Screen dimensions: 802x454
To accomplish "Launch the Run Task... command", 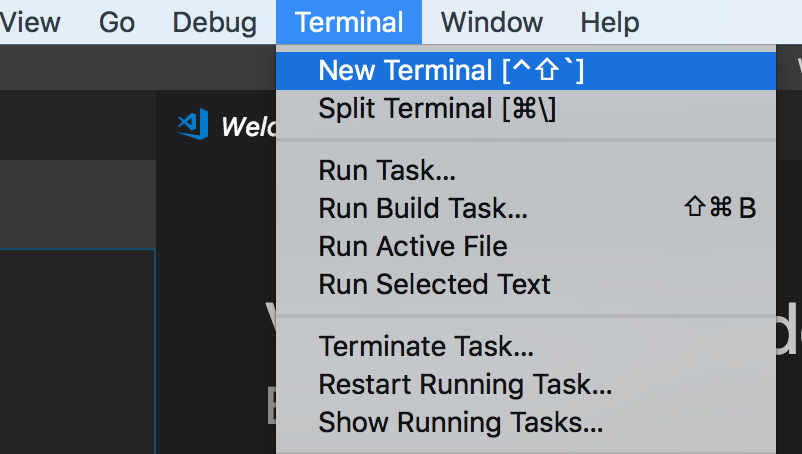I will tap(387, 171).
